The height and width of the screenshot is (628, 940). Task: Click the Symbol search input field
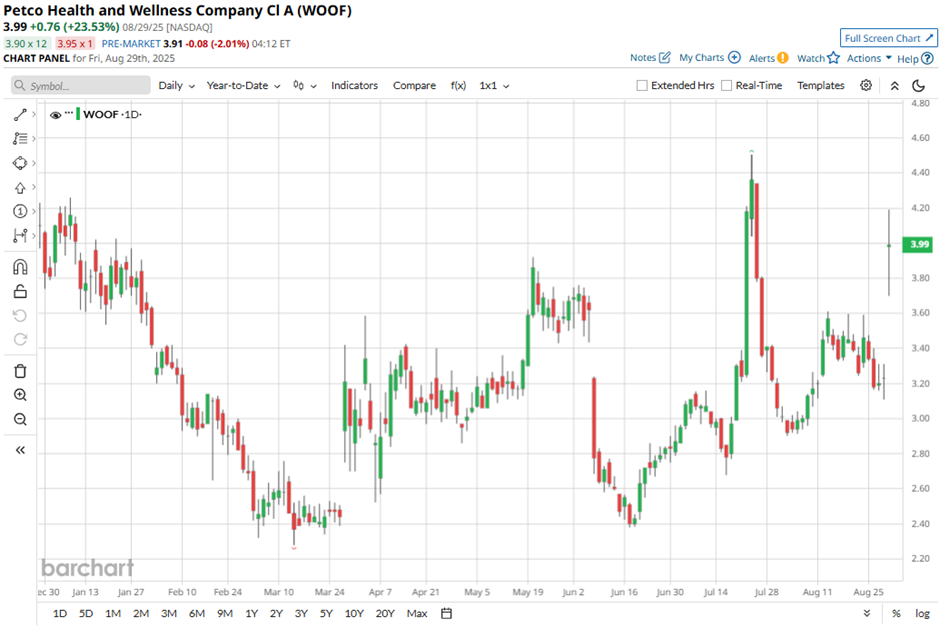pos(81,86)
